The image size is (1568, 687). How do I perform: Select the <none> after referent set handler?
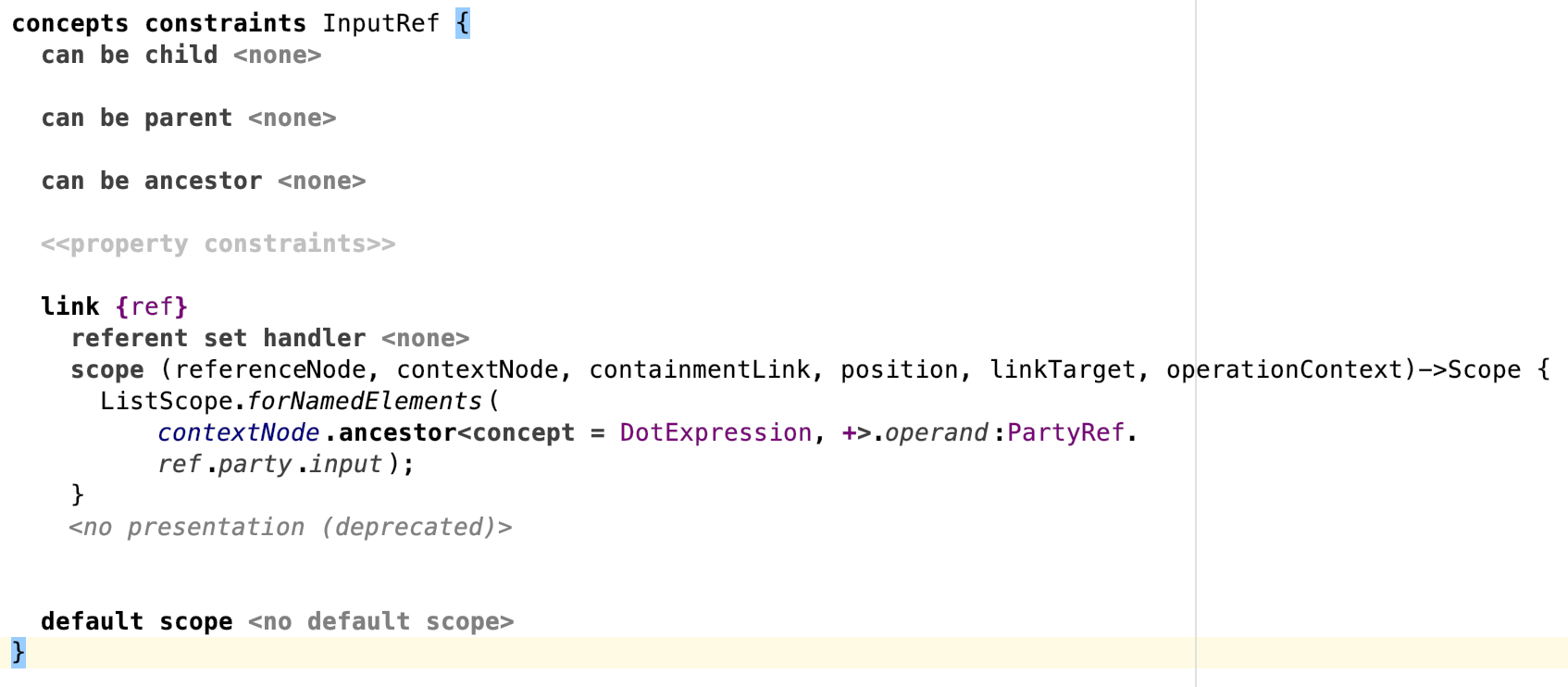click(x=425, y=339)
